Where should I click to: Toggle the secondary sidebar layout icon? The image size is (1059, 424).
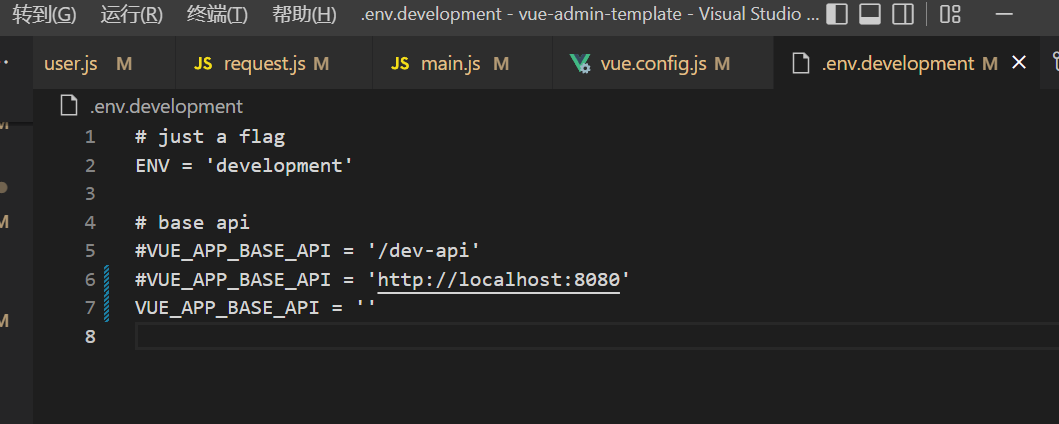(902, 14)
